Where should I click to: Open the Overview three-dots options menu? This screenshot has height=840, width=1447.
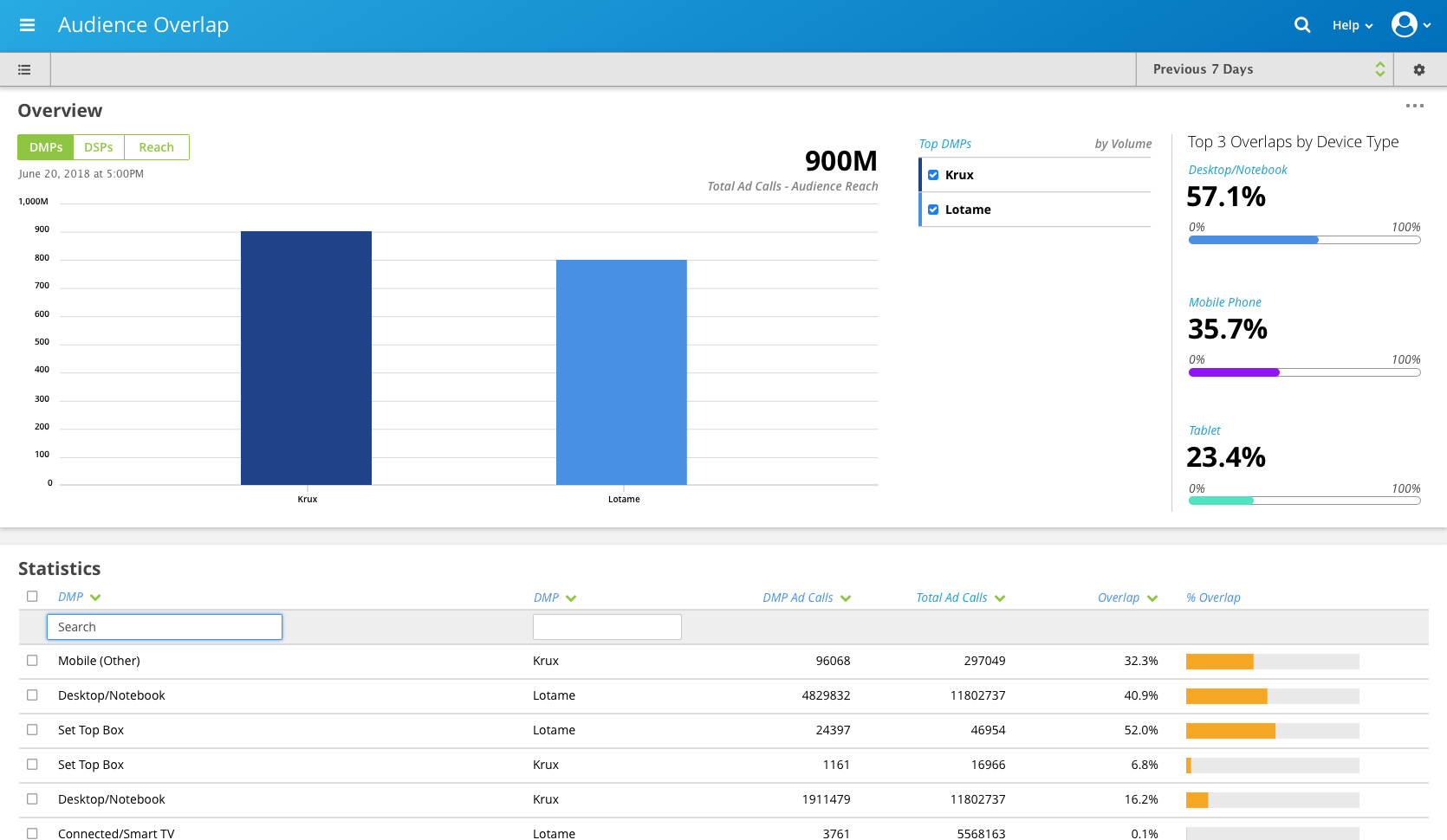pos(1414,106)
